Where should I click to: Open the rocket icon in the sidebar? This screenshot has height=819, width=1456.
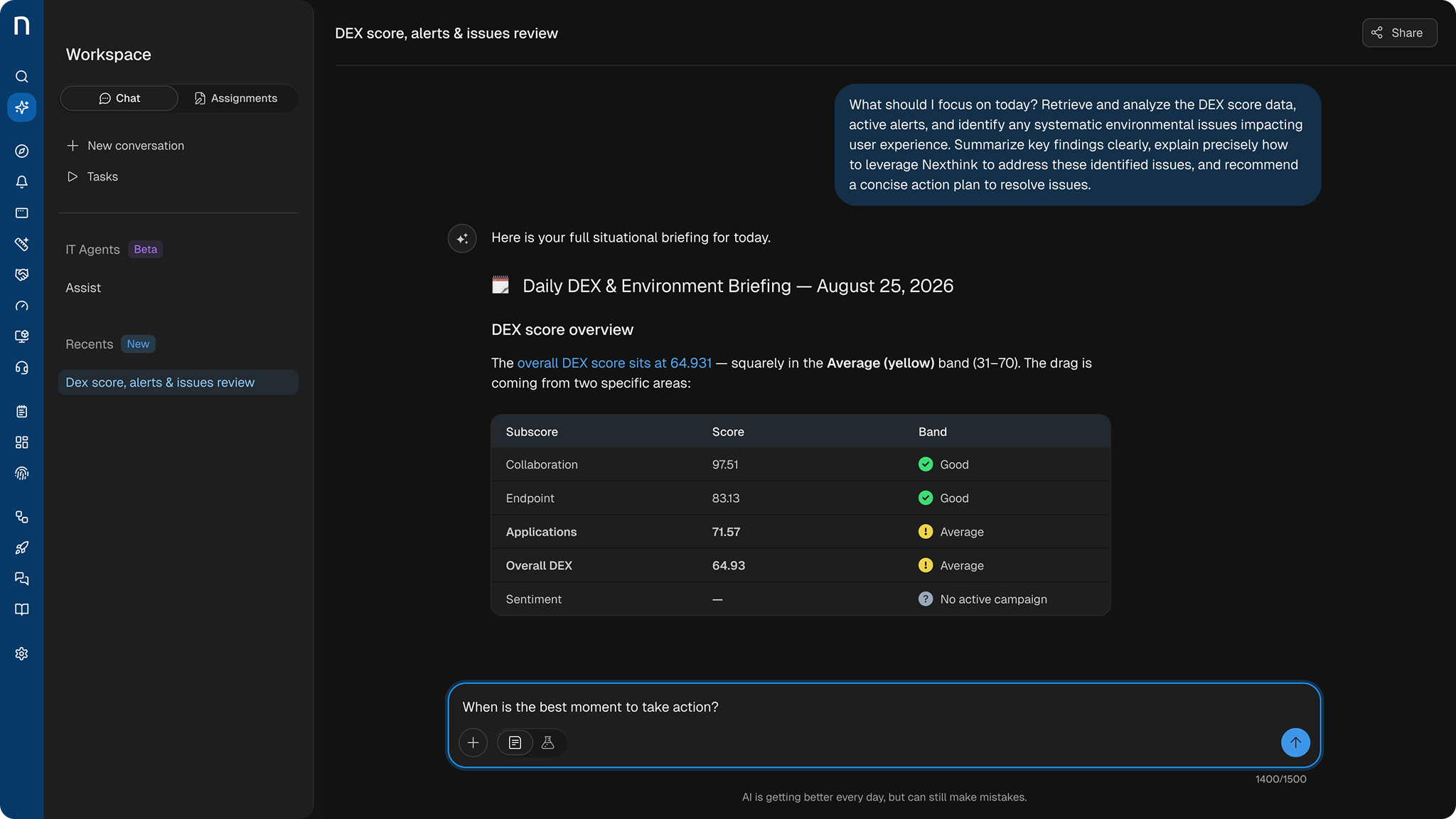coord(21,548)
